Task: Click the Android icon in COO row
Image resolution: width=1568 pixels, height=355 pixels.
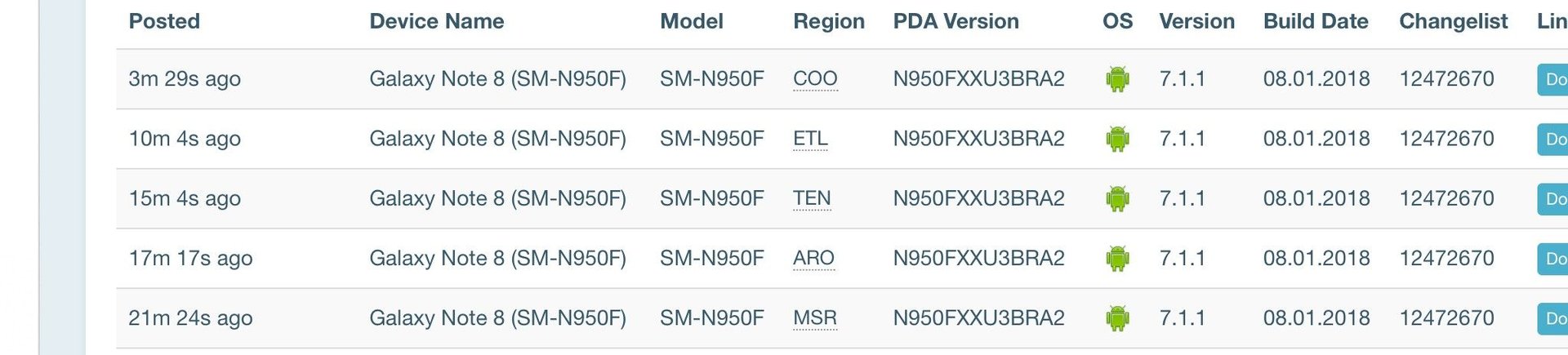Action: coord(1117,79)
